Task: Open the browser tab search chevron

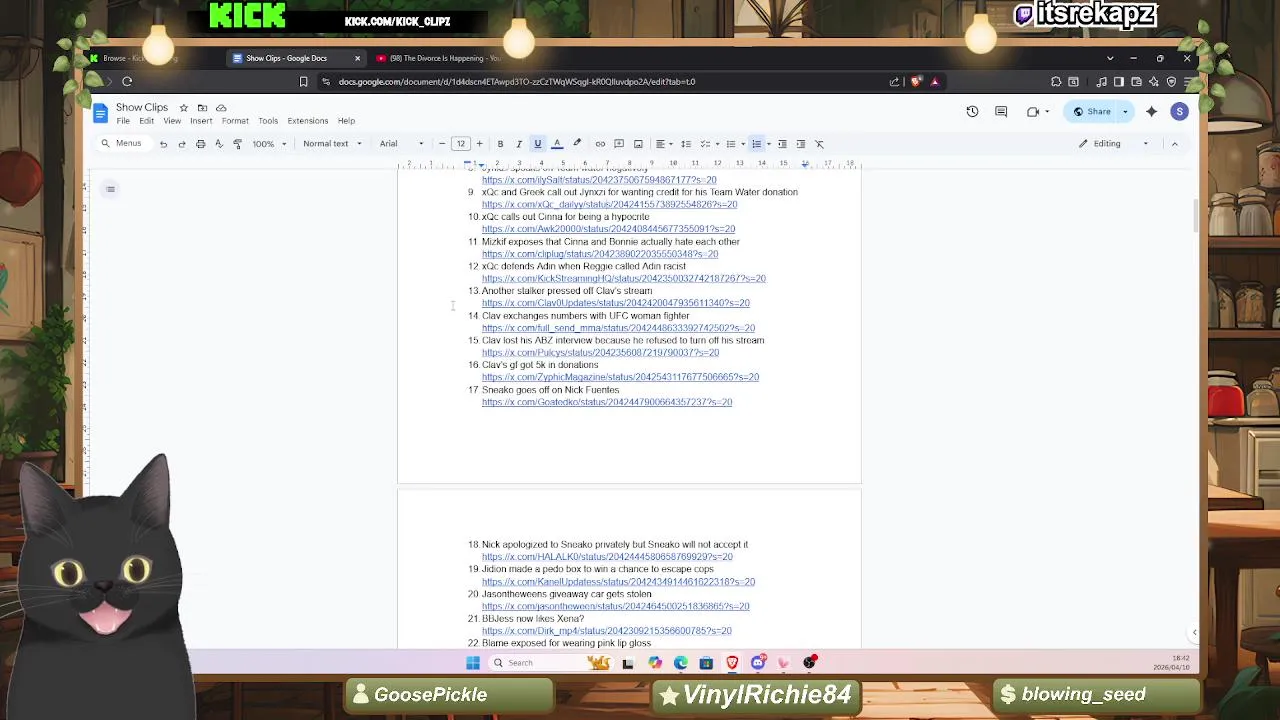Action: click(1110, 58)
